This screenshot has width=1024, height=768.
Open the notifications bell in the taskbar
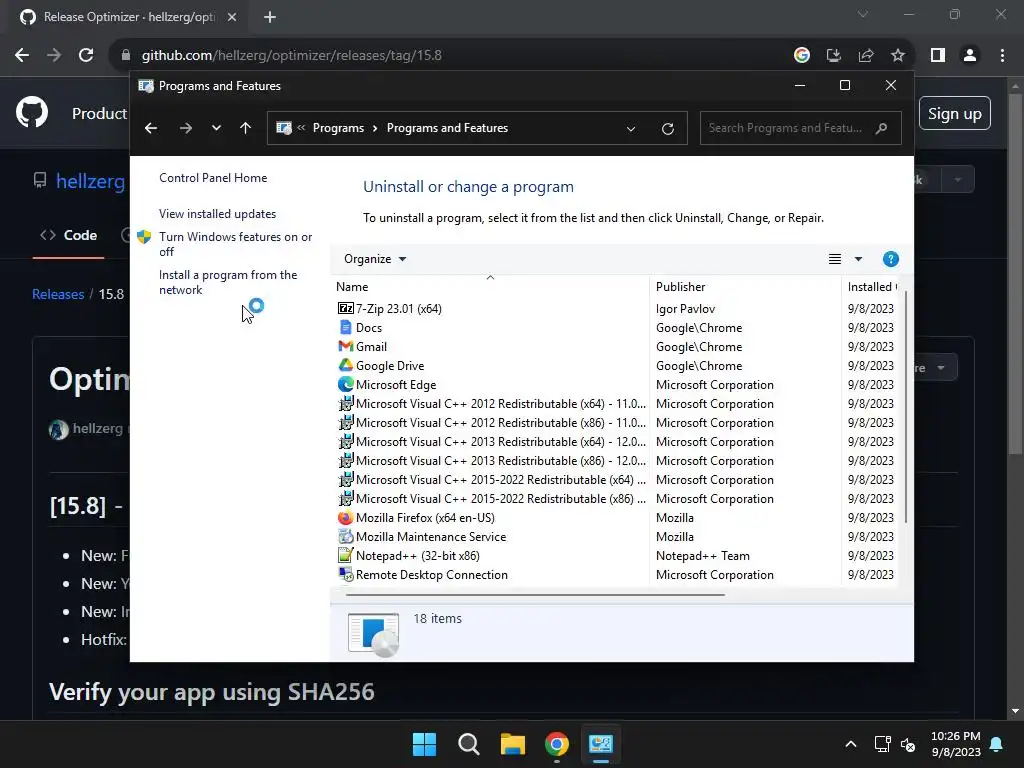996,744
